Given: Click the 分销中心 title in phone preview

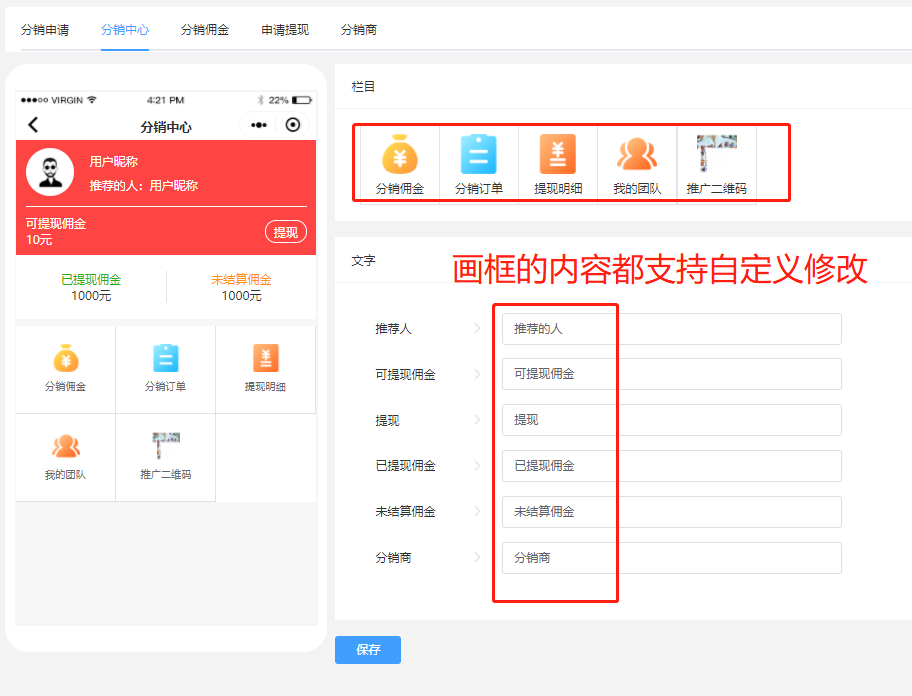Looking at the screenshot, I should point(166,127).
